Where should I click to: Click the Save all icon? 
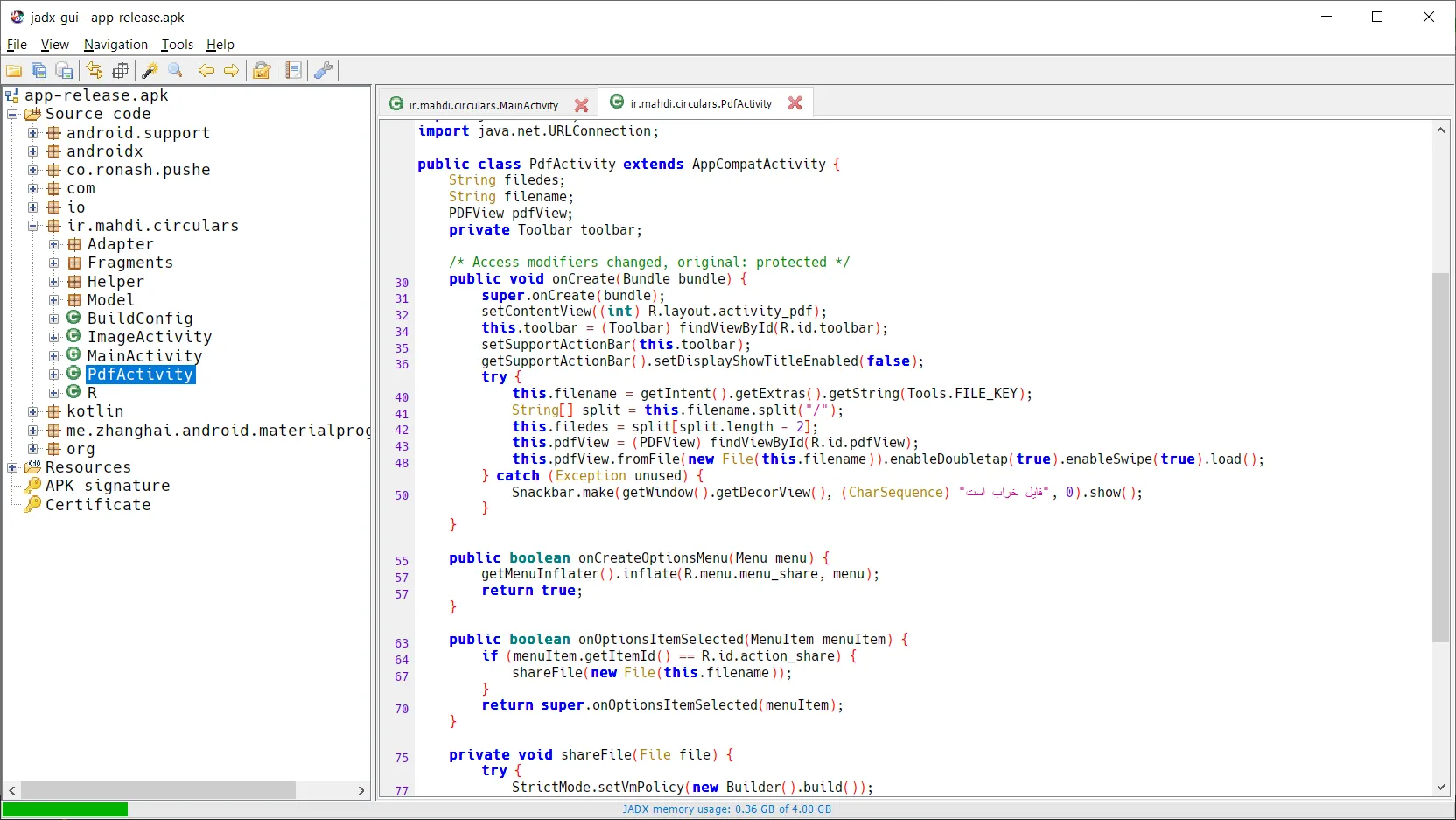pos(38,71)
